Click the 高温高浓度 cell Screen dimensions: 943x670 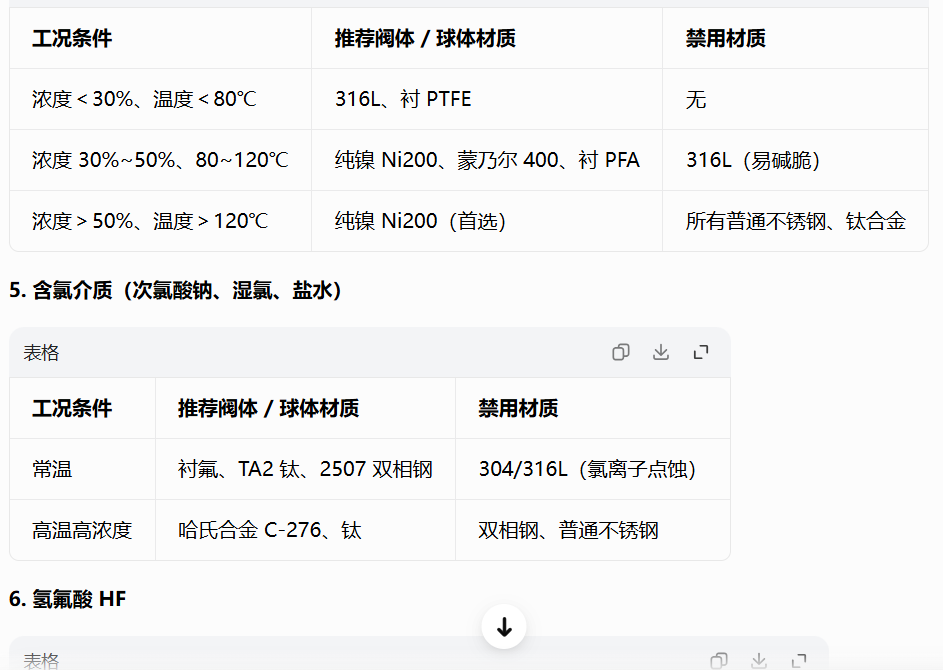[82, 530]
